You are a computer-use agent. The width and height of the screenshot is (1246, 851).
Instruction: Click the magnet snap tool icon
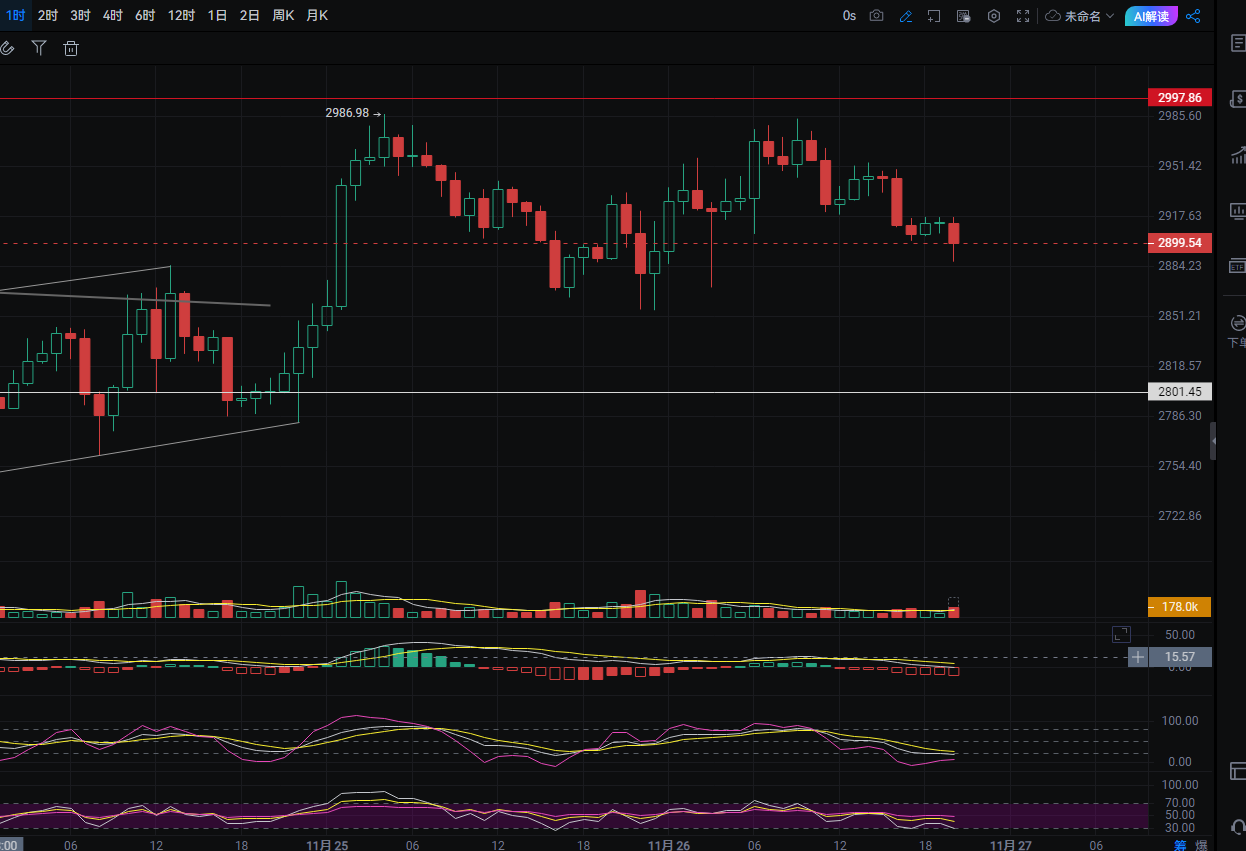(x=7, y=48)
